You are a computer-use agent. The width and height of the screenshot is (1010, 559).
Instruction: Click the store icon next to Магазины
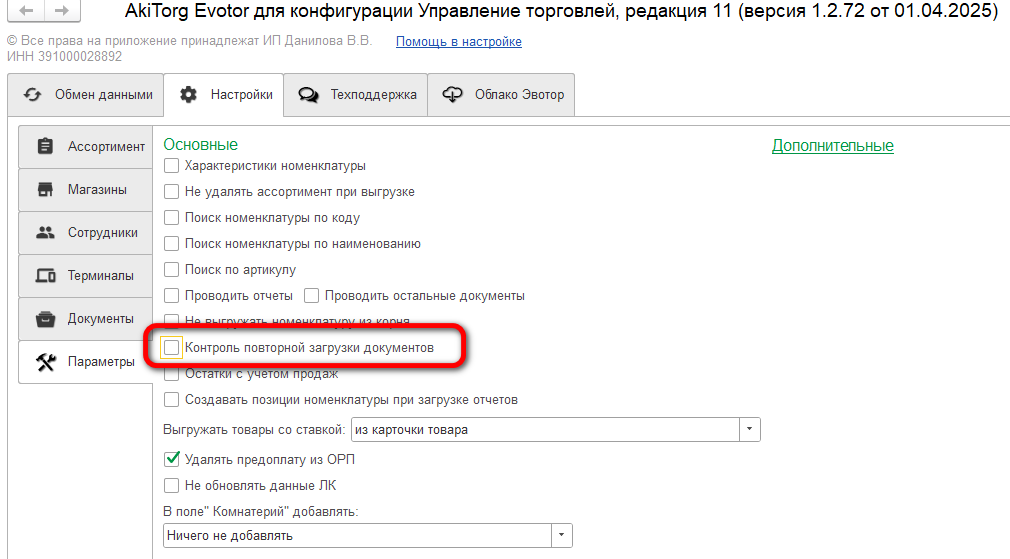coord(45,189)
